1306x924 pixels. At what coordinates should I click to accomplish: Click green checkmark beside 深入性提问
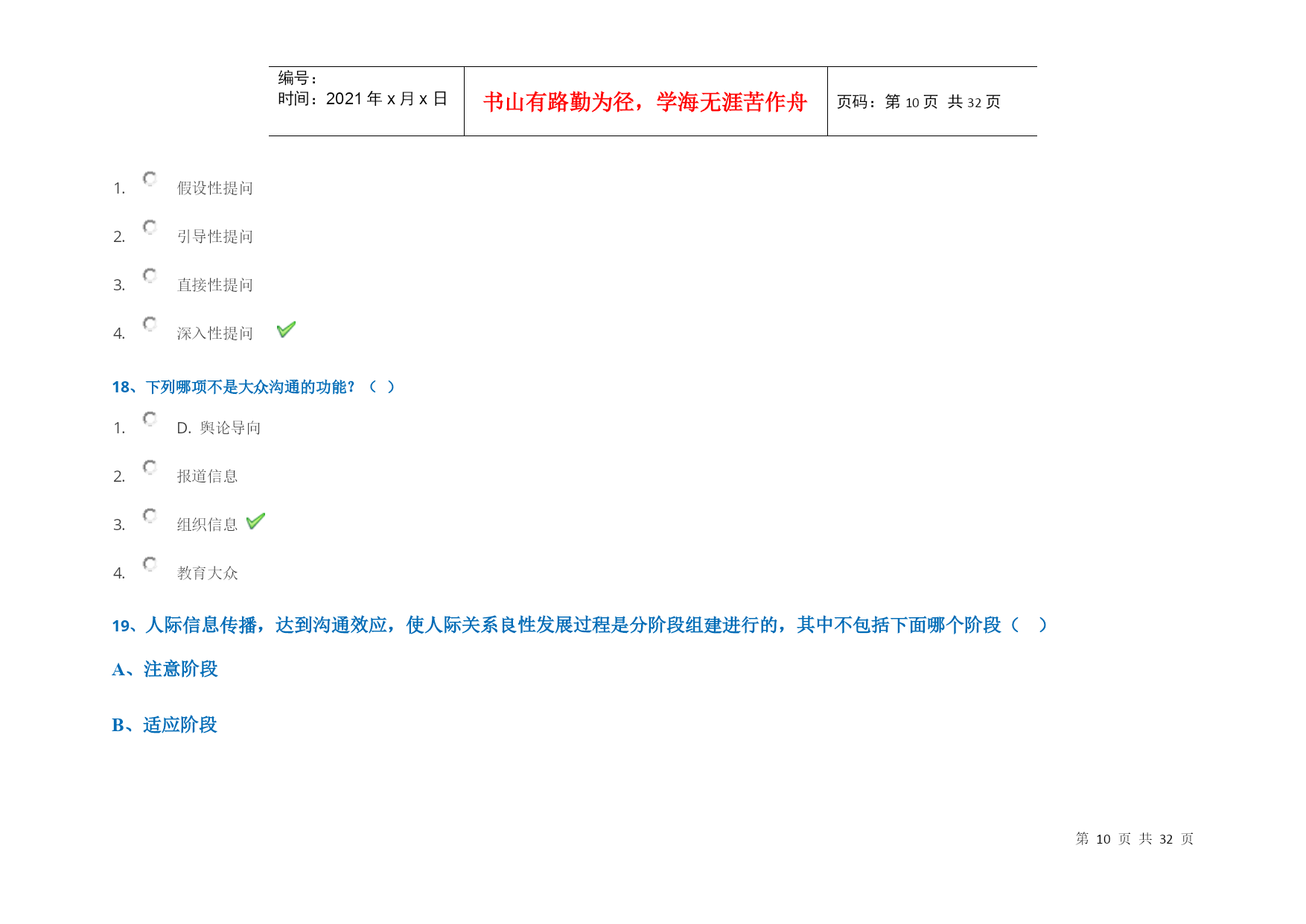(286, 329)
